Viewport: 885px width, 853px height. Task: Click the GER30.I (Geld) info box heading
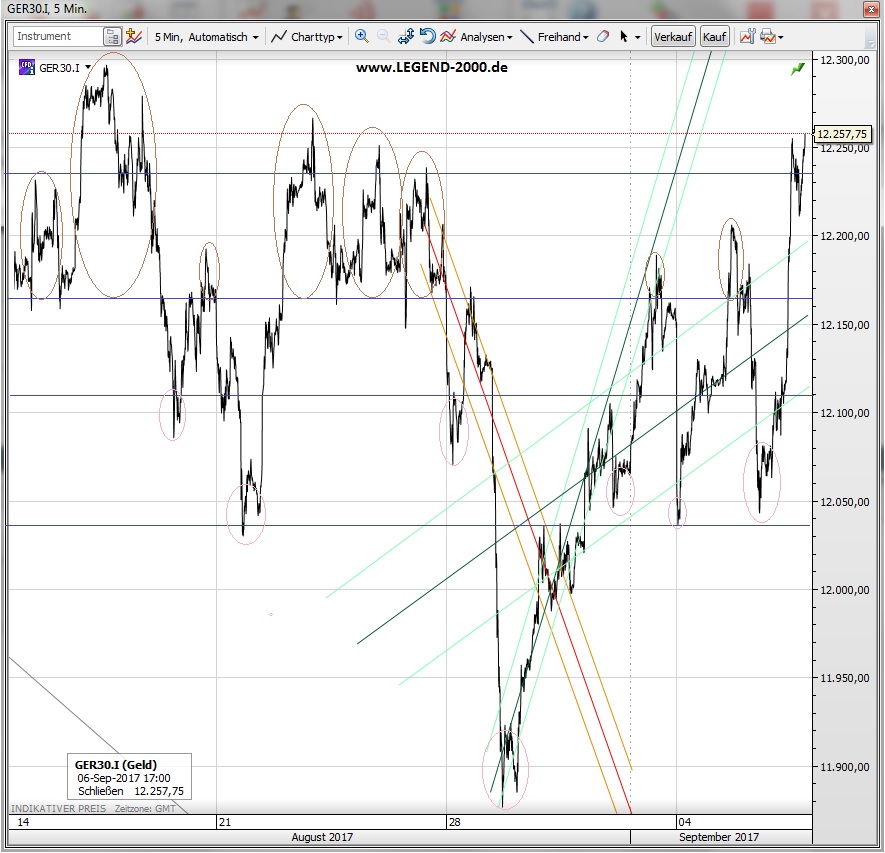(x=116, y=764)
